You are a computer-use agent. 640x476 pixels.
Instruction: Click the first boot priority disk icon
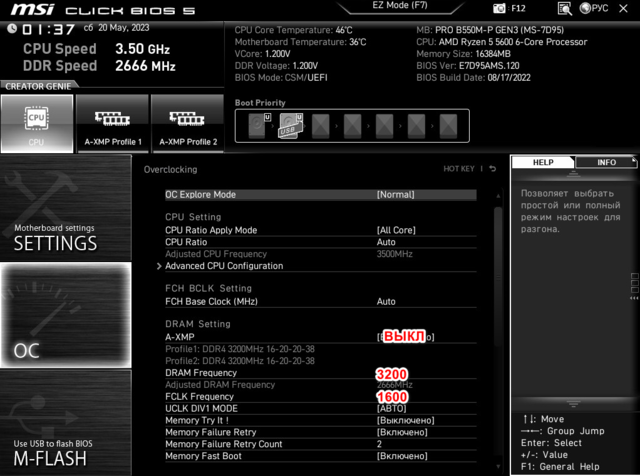(x=256, y=126)
